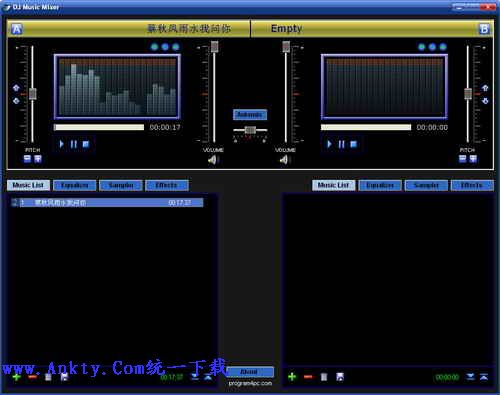Image resolution: width=500 pixels, height=395 pixels.
Task: Move deck B track down with arrow icon
Action: (x=470, y=377)
